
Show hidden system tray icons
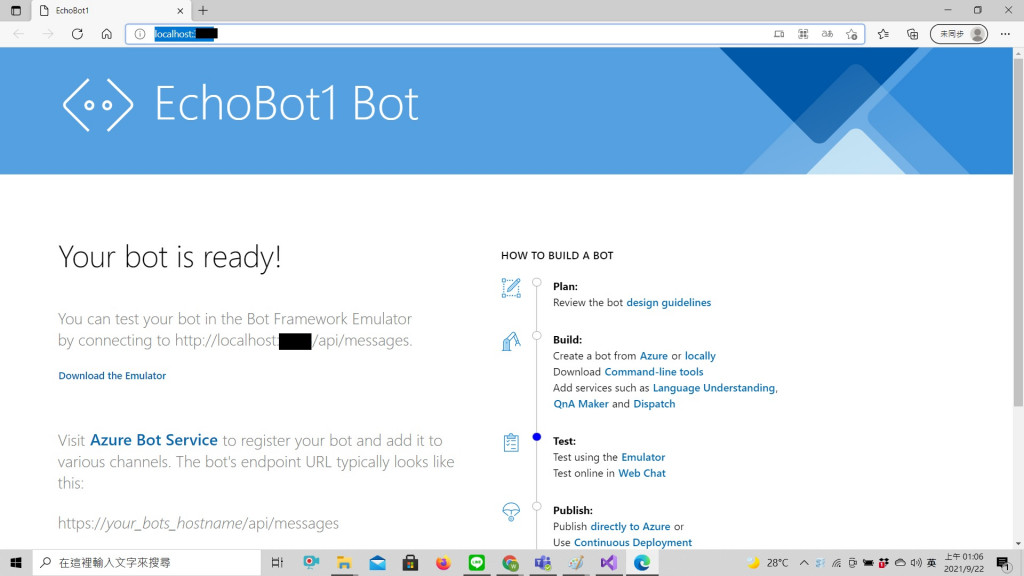(x=804, y=562)
